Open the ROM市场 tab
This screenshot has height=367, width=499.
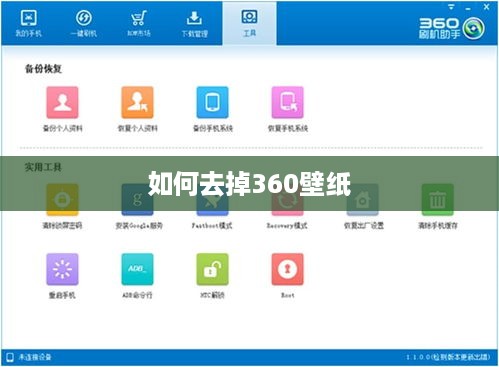pyautogui.click(x=139, y=23)
